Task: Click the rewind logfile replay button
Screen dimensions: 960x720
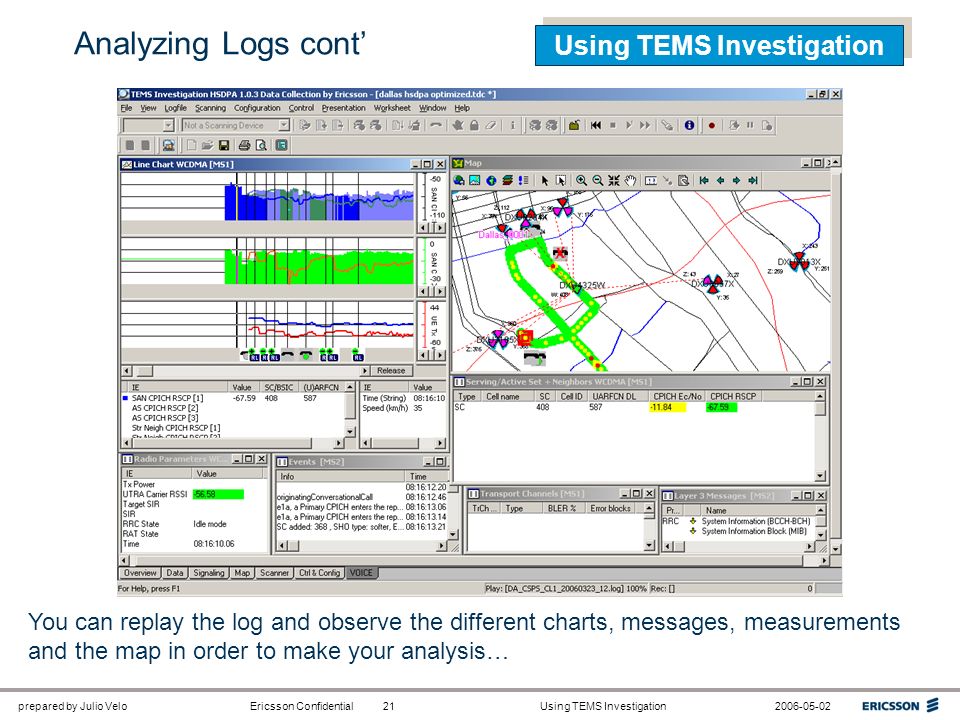Action: point(596,126)
